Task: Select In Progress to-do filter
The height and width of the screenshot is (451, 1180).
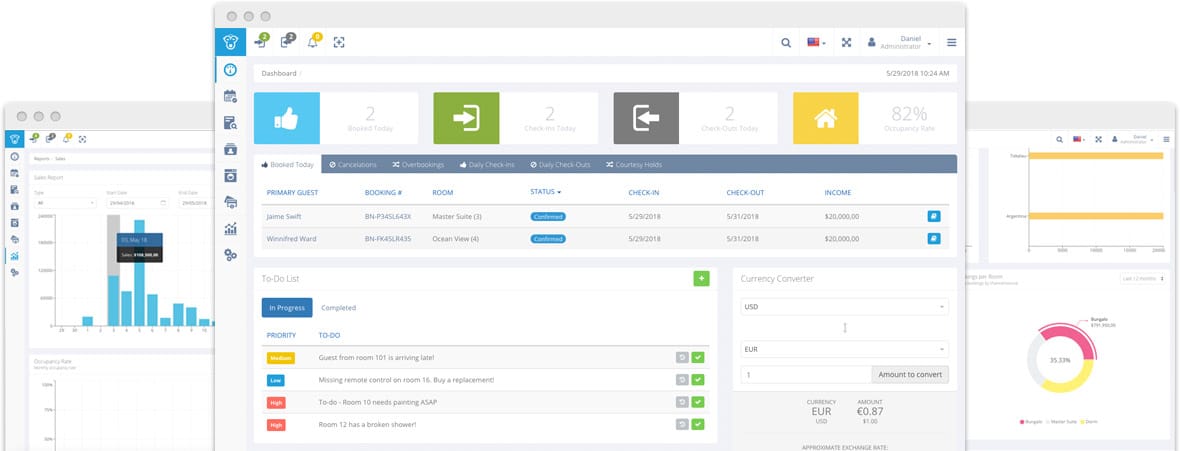Action: click(287, 307)
